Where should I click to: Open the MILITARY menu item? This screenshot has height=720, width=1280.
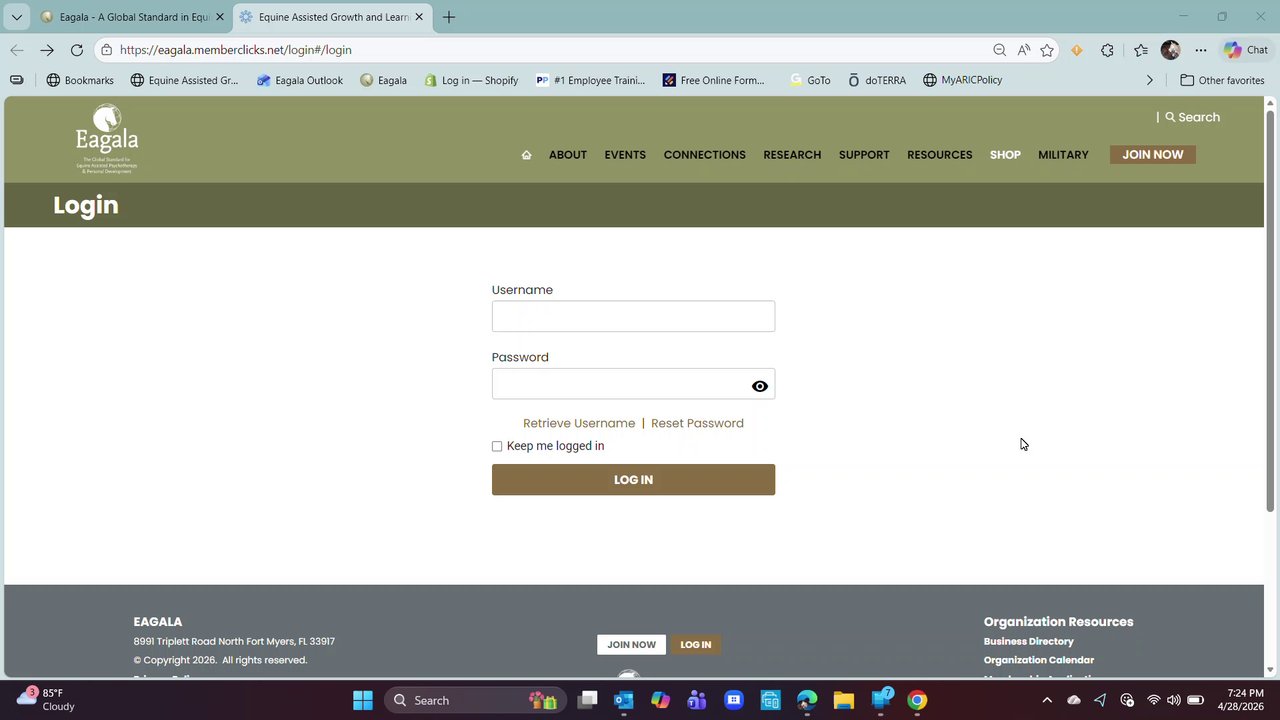1063,155
